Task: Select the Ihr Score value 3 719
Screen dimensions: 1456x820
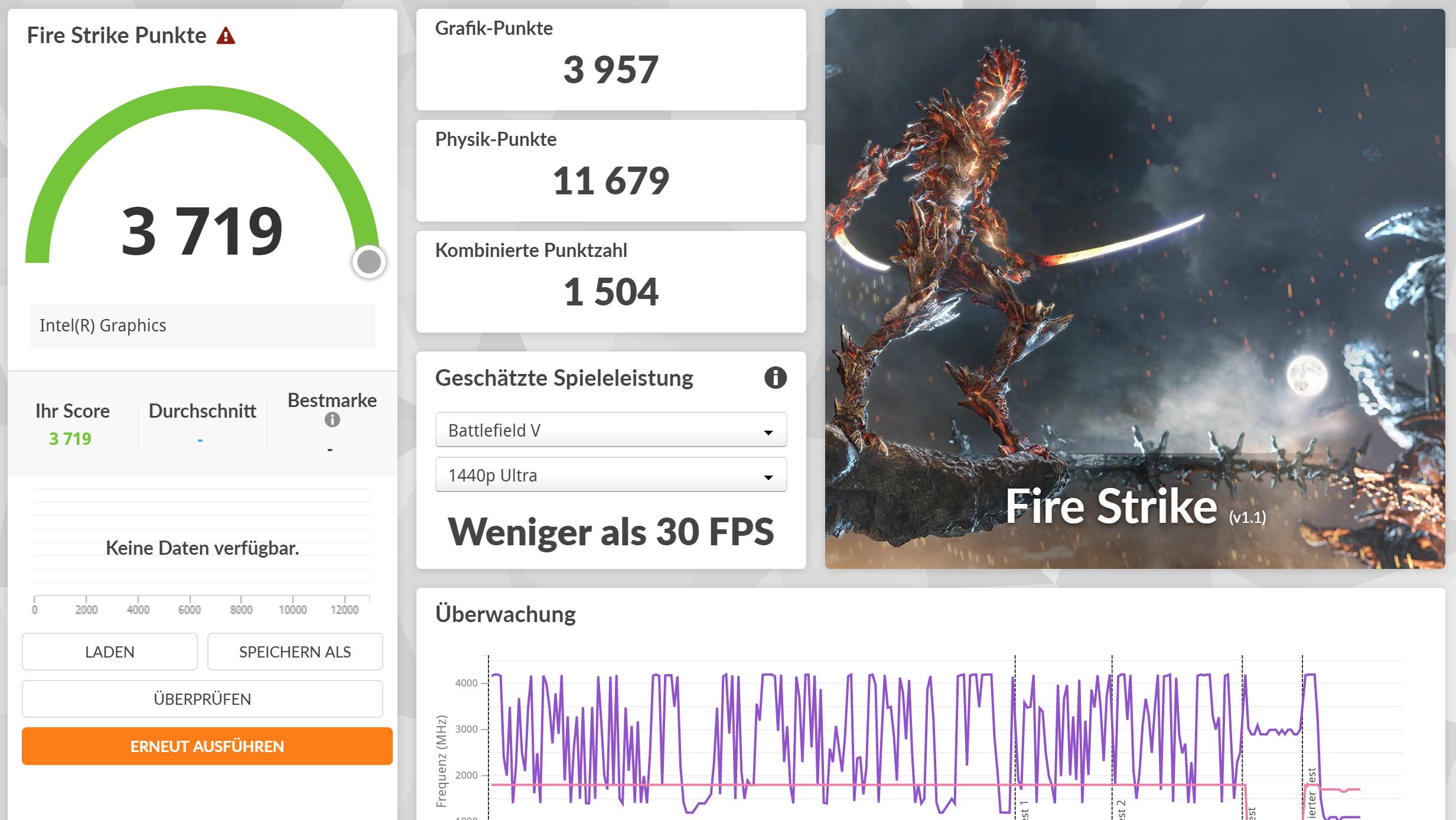Action: click(x=70, y=439)
